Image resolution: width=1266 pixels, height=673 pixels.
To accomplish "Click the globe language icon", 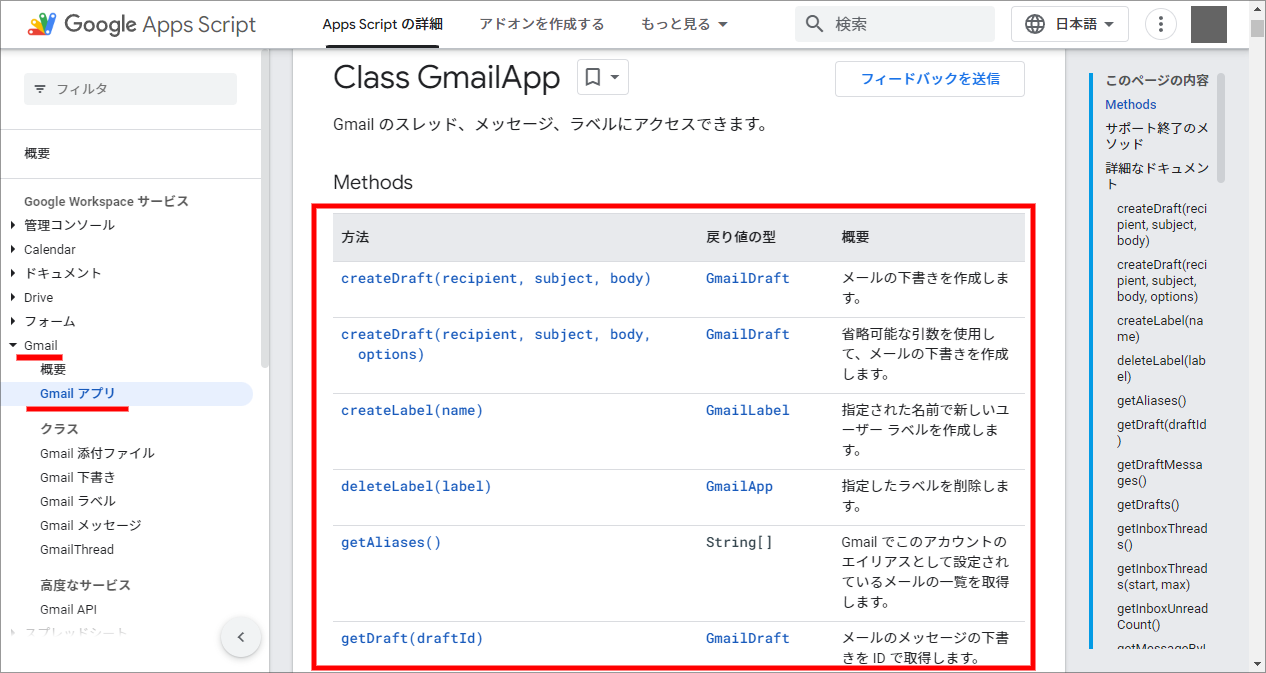I will point(1036,24).
